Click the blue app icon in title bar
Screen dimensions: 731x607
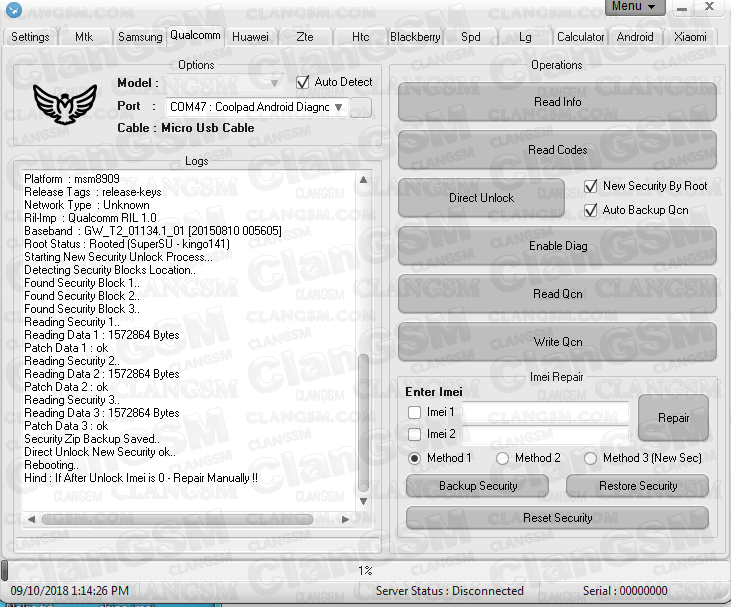[14, 9]
